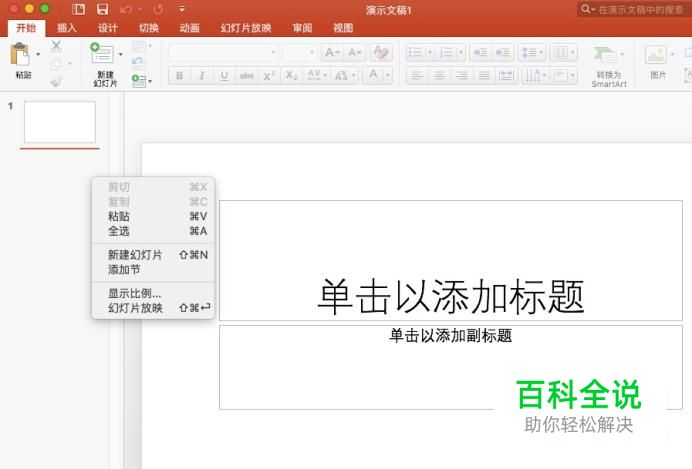Toggle Italic formatting
This screenshot has width=692, height=469.
tap(202, 76)
